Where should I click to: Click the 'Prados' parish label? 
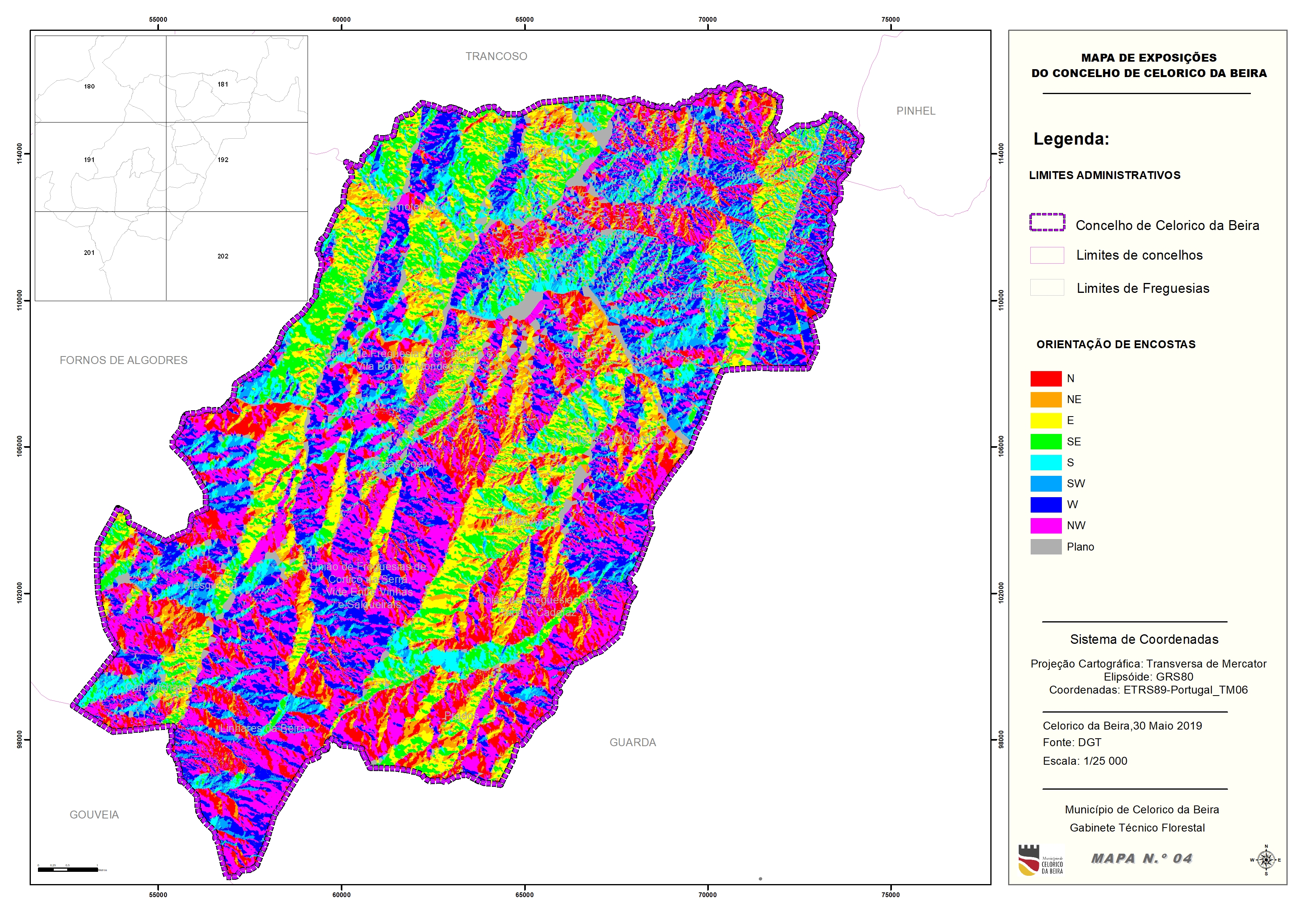461,715
